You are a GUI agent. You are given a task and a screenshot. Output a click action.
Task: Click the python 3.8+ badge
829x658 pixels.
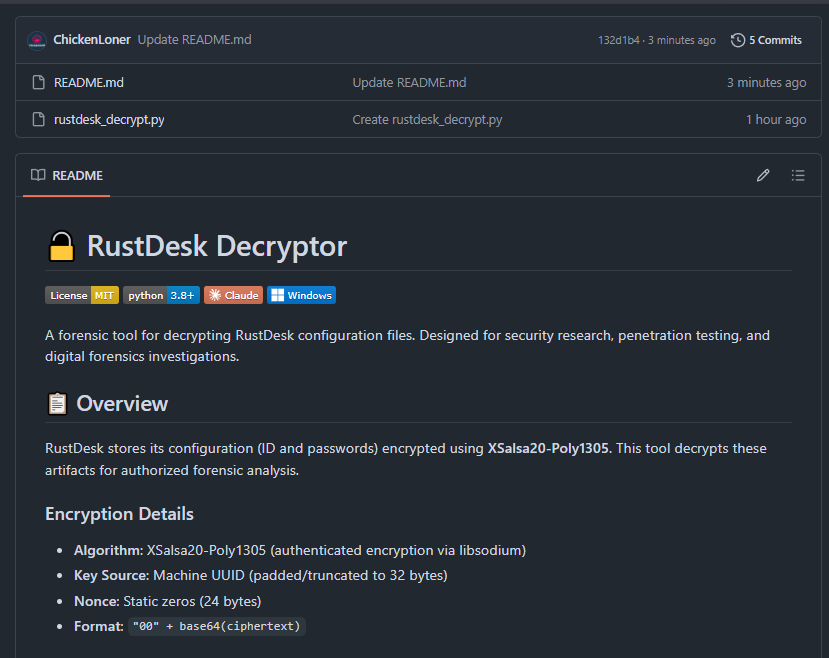coord(161,295)
